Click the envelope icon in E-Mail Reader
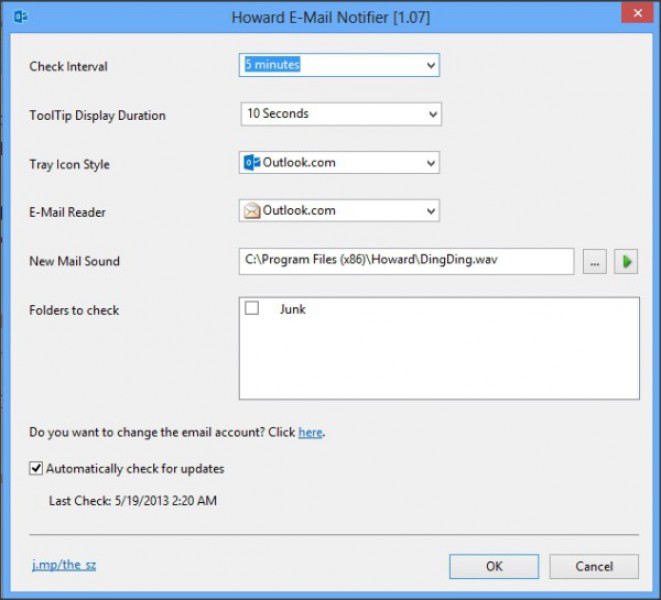 point(251,211)
